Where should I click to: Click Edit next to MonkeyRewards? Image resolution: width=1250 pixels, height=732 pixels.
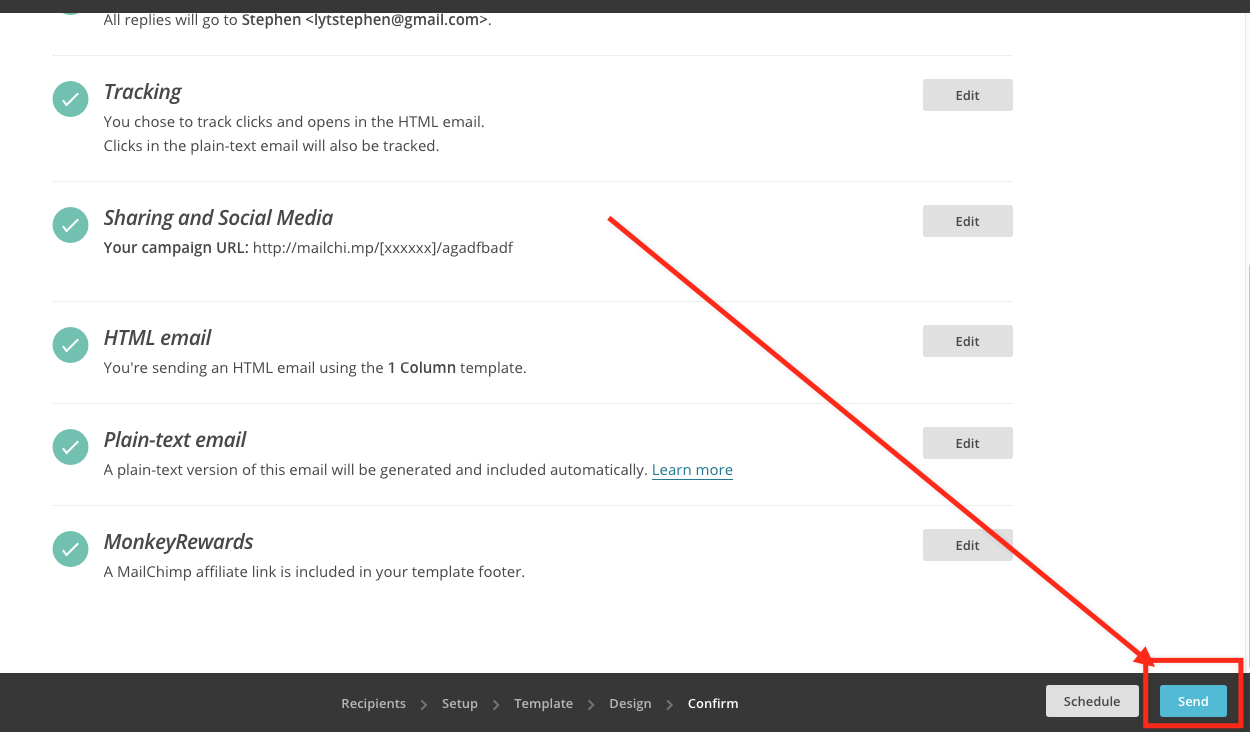(967, 545)
